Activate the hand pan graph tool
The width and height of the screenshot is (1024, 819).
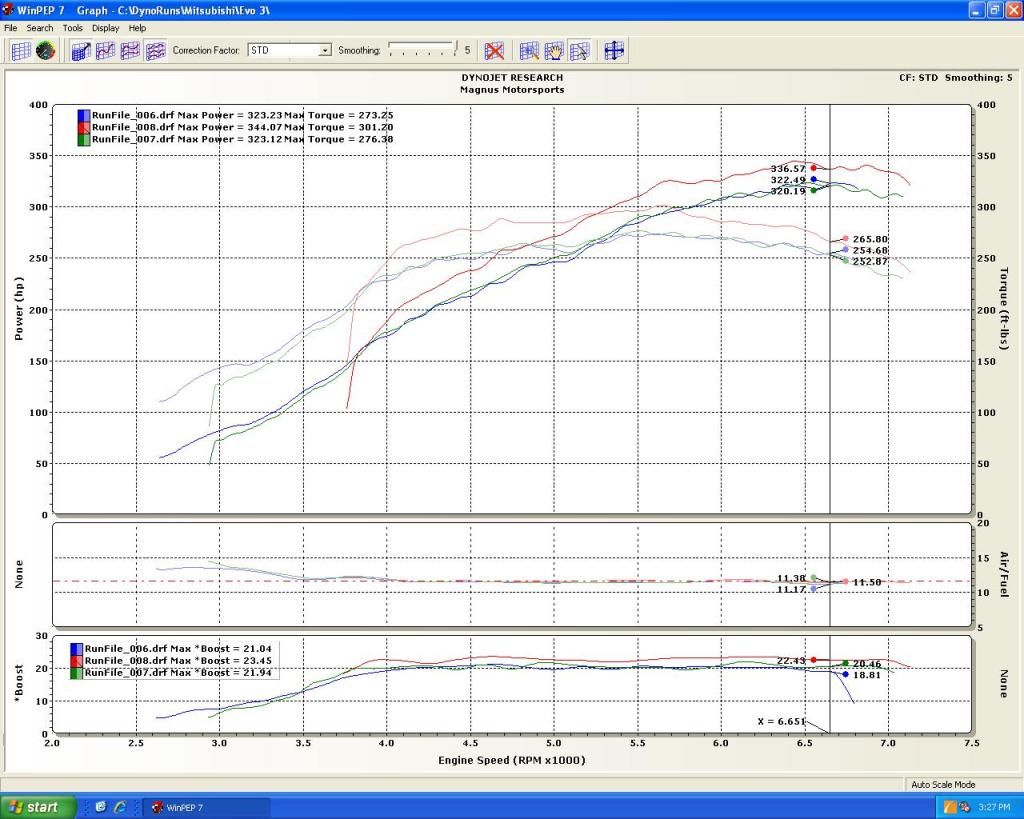[x=554, y=50]
